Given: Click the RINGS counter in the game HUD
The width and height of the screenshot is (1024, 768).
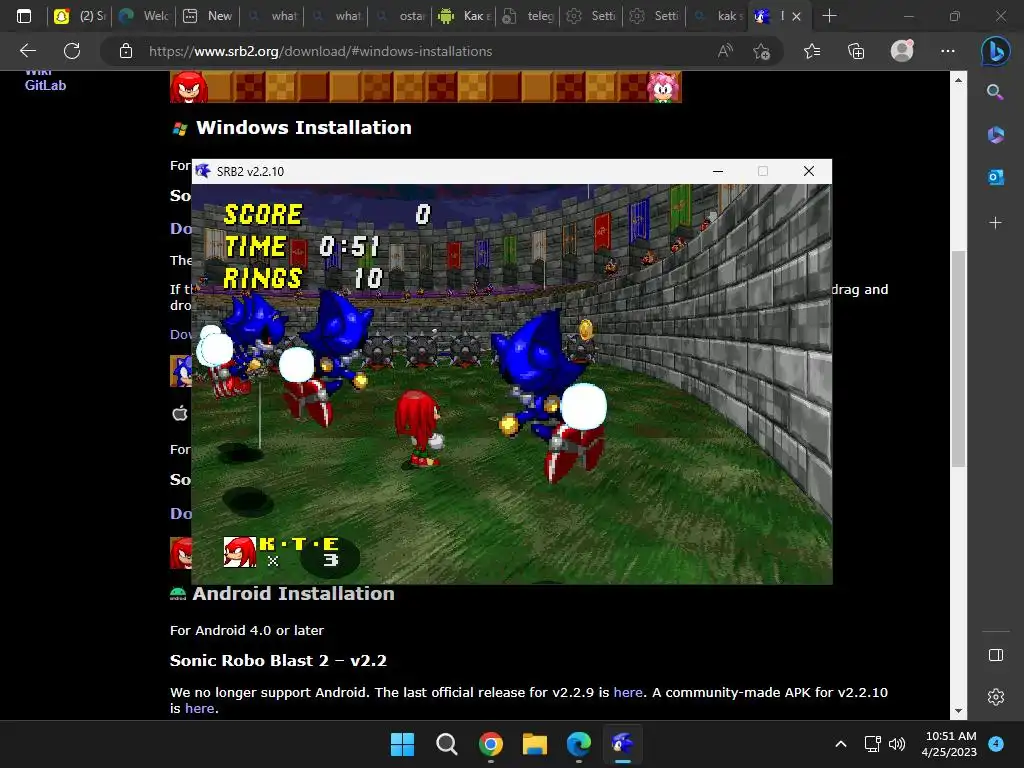Looking at the screenshot, I should 303,278.
